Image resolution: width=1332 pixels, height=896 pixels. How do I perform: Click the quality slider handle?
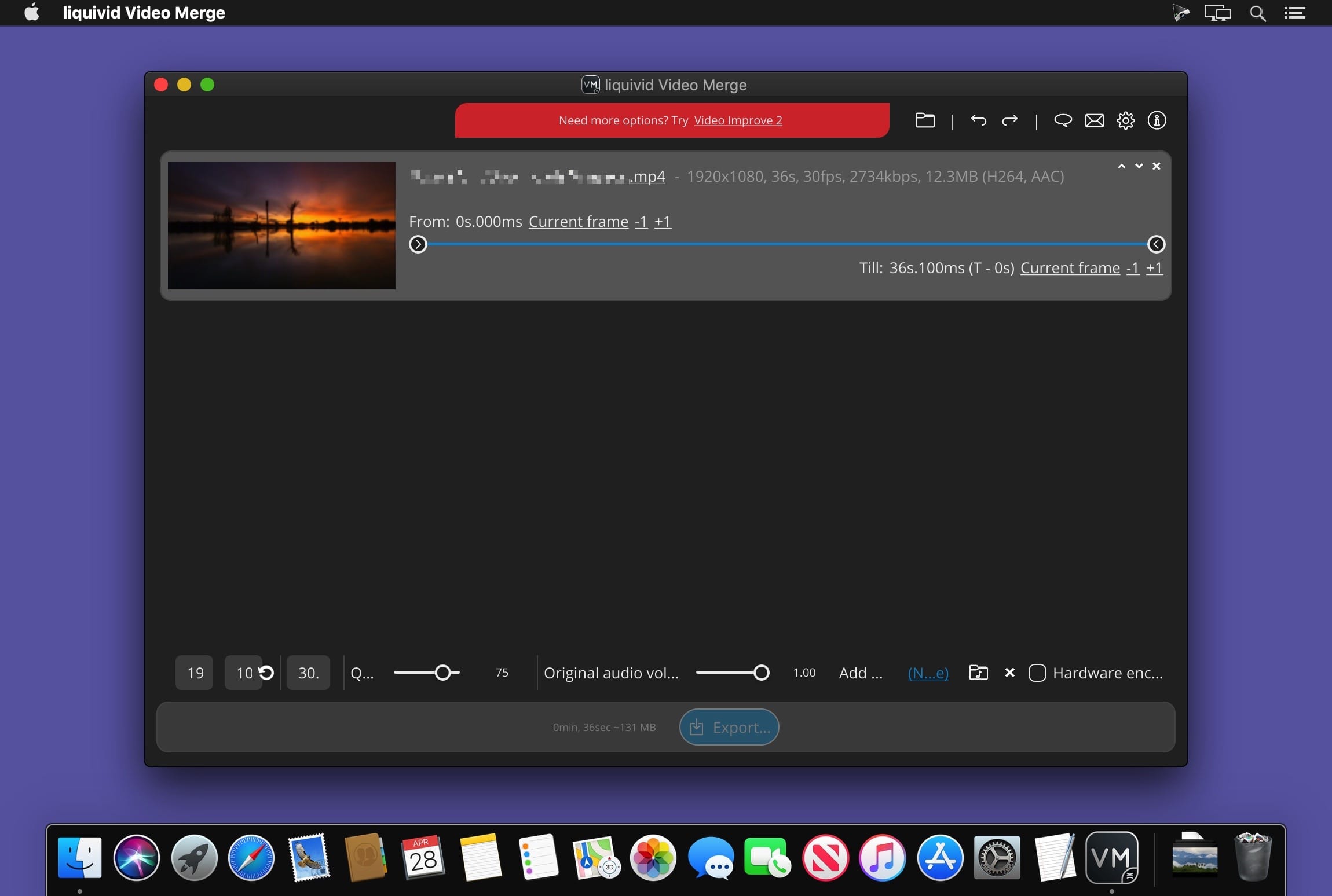tap(442, 673)
